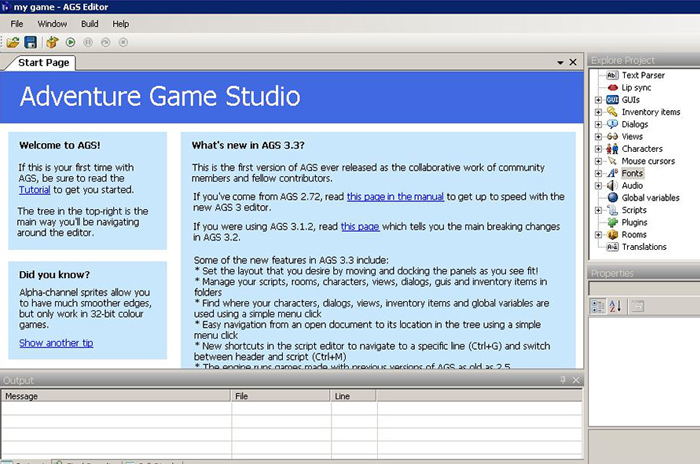Click the greyed step-into toolbar icon
Screen dimensions: 700x464
coord(105,42)
